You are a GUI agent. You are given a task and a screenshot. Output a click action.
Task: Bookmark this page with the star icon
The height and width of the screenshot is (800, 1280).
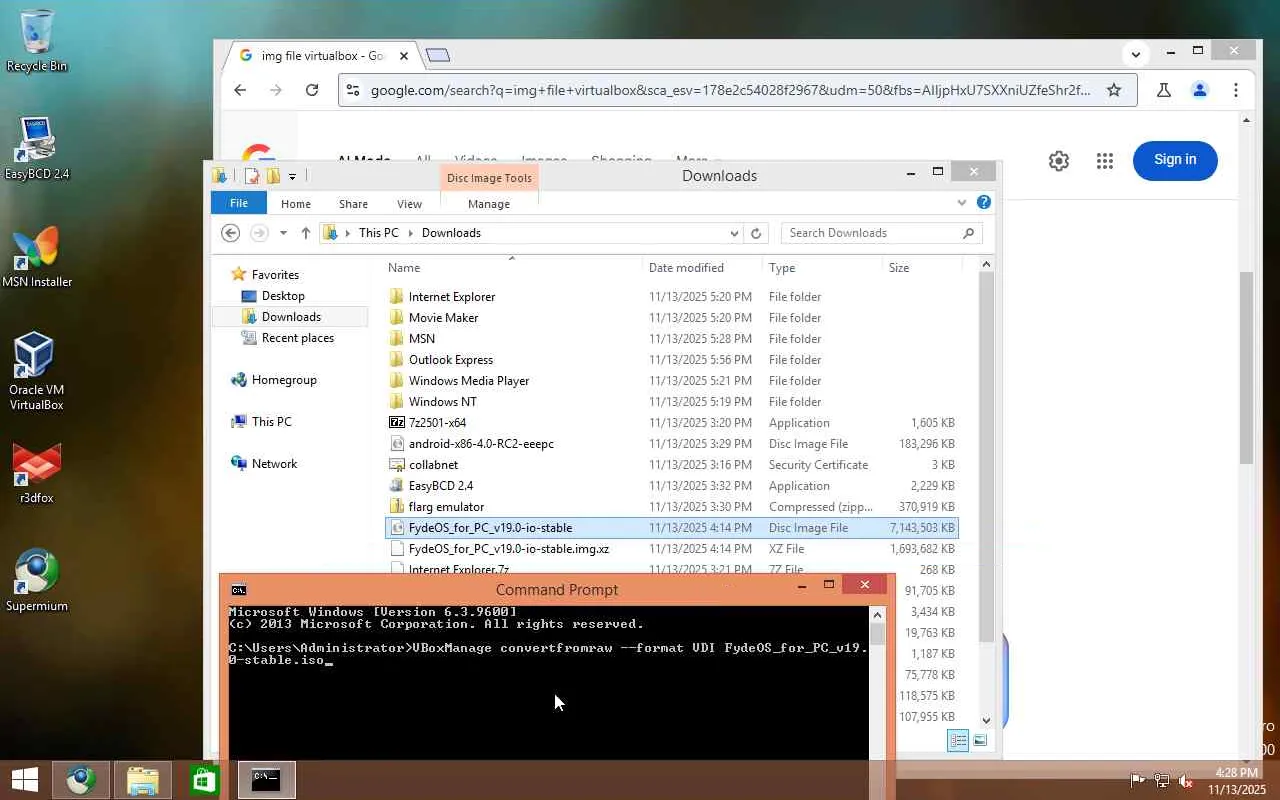click(1114, 90)
